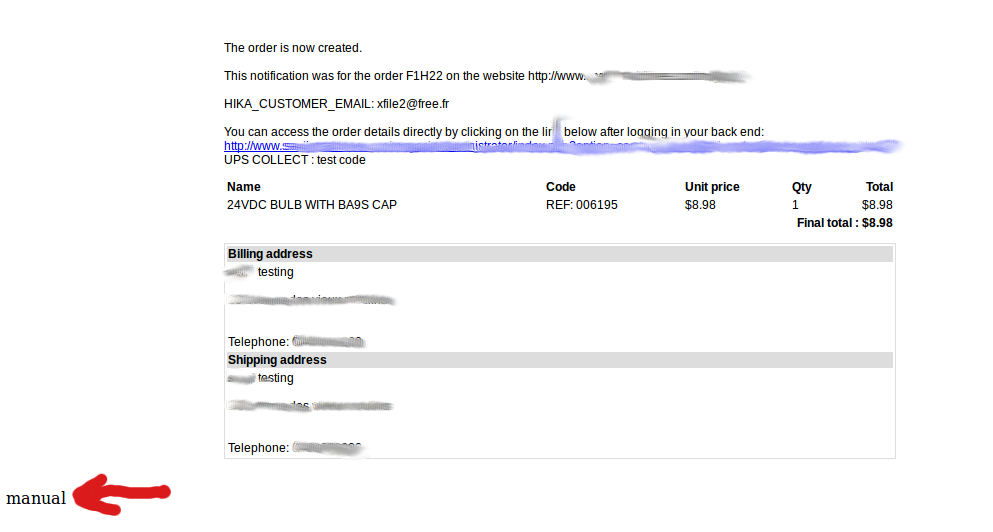Click the Shipping address header bar
The image size is (993, 532).
point(560,360)
